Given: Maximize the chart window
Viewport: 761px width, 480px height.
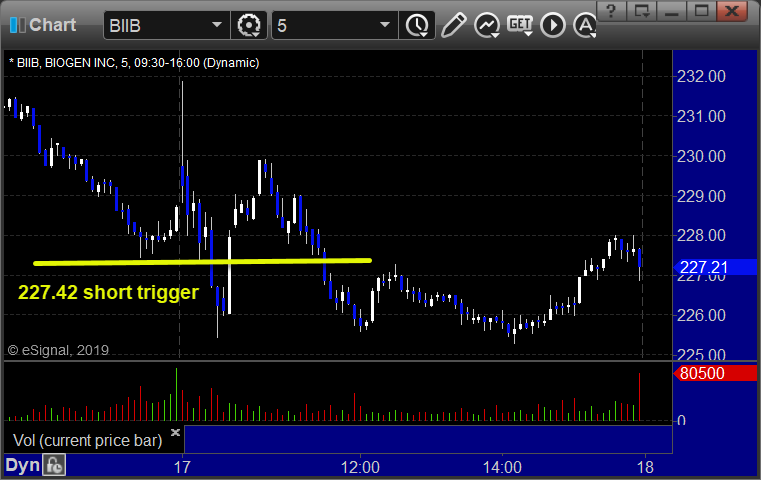Looking at the screenshot, I should 701,11.
